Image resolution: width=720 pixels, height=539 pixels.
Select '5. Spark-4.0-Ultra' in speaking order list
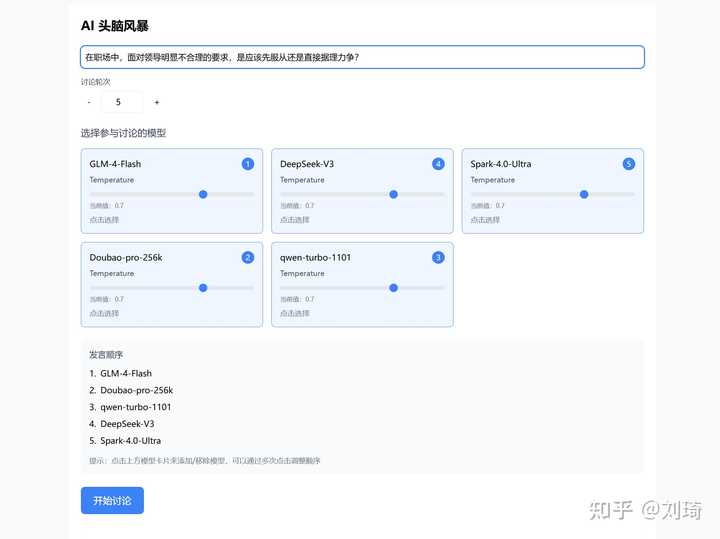[125, 441]
